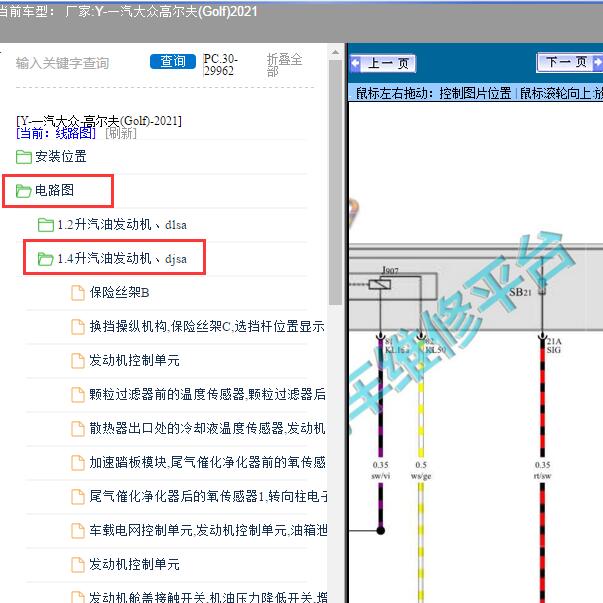
Task: Open the 安装位置 folder icon
Action: pos(23,157)
